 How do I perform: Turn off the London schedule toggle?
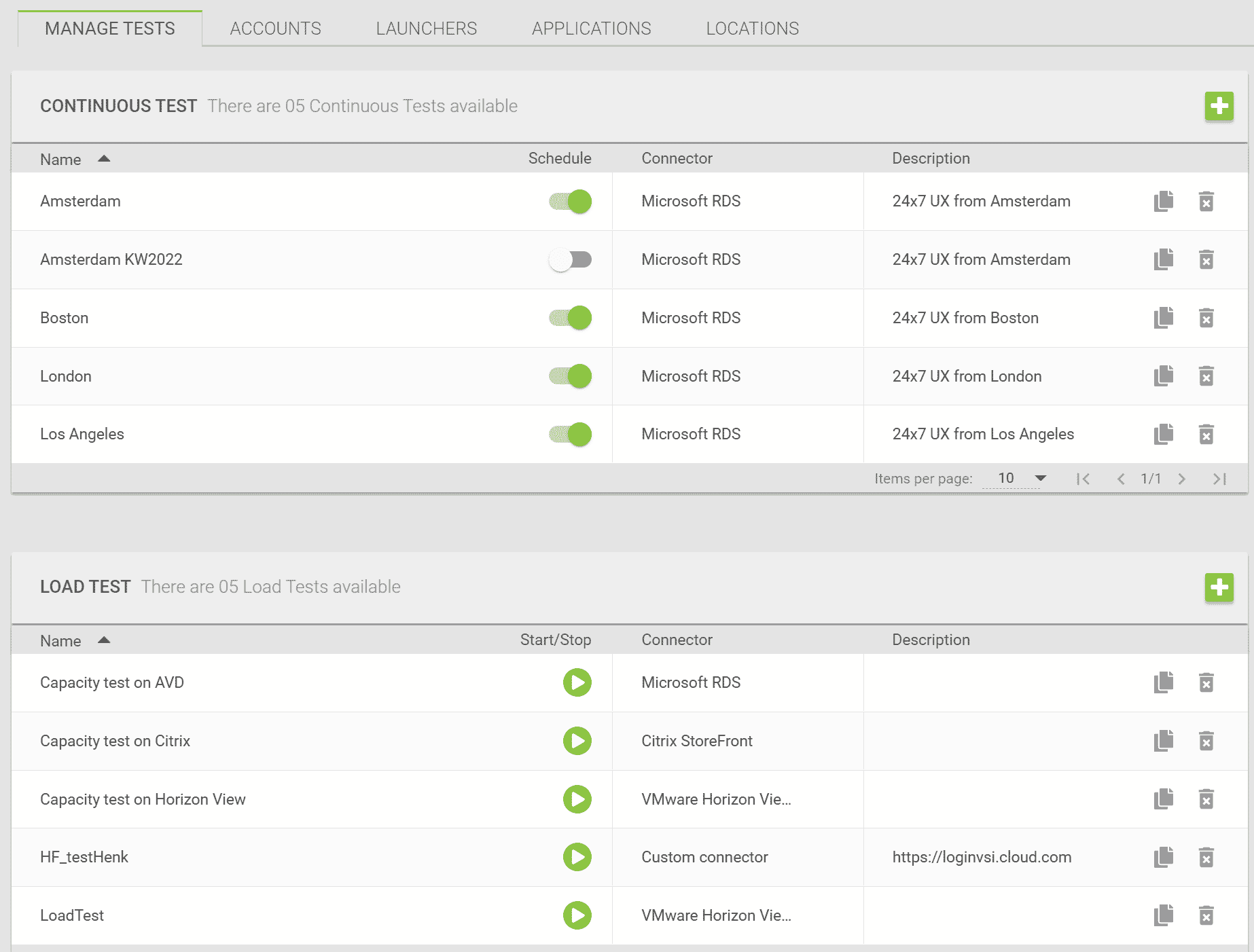(x=569, y=376)
